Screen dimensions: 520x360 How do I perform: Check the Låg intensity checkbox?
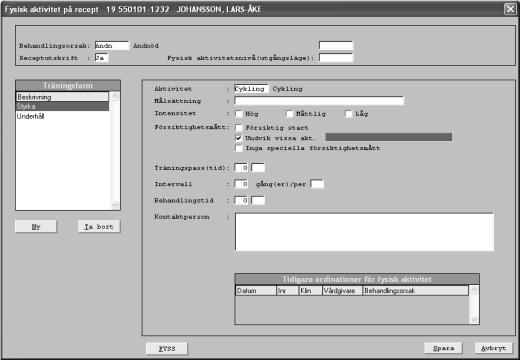tap(348, 114)
